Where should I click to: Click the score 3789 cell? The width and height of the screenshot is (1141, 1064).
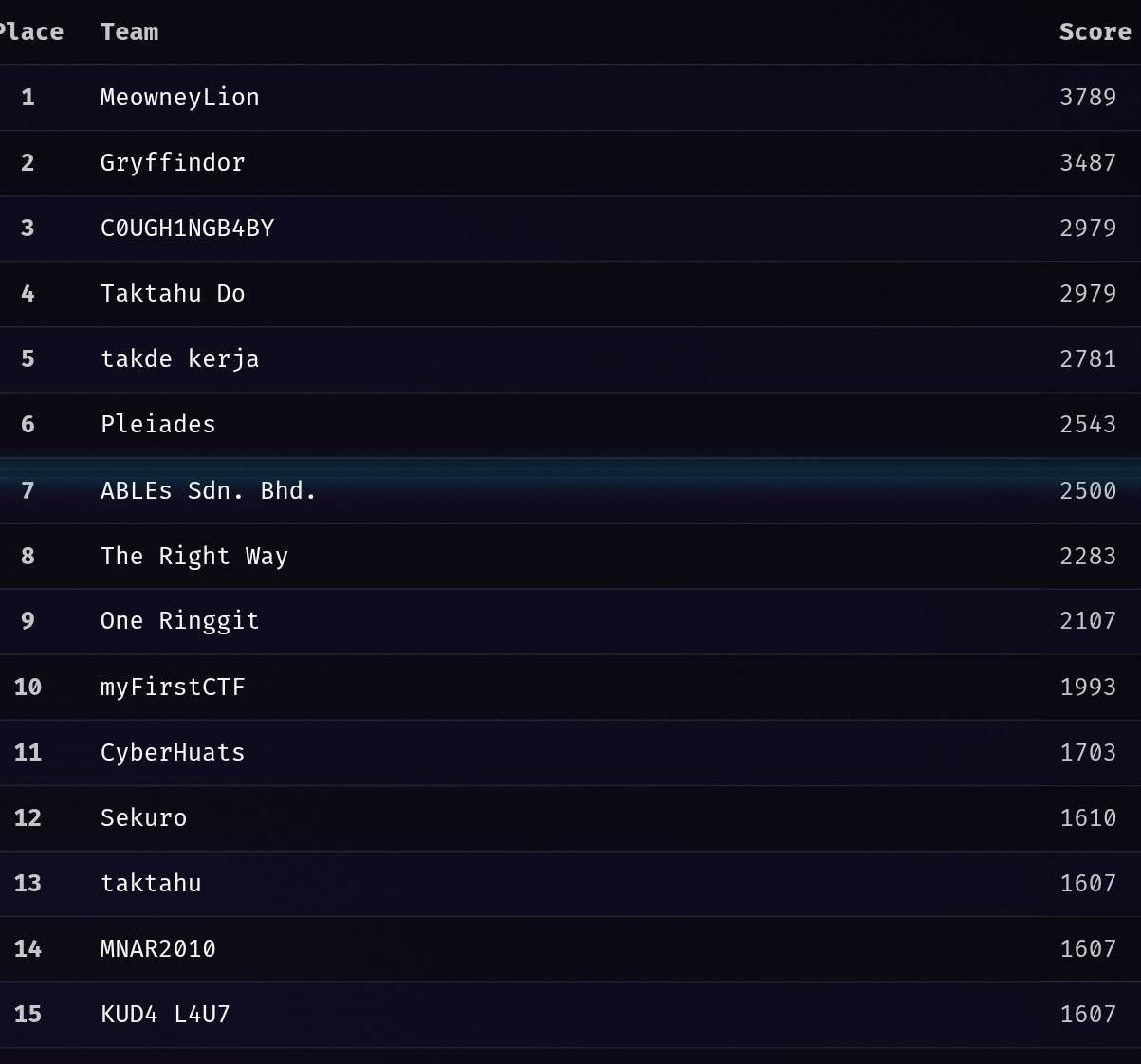click(x=1087, y=98)
